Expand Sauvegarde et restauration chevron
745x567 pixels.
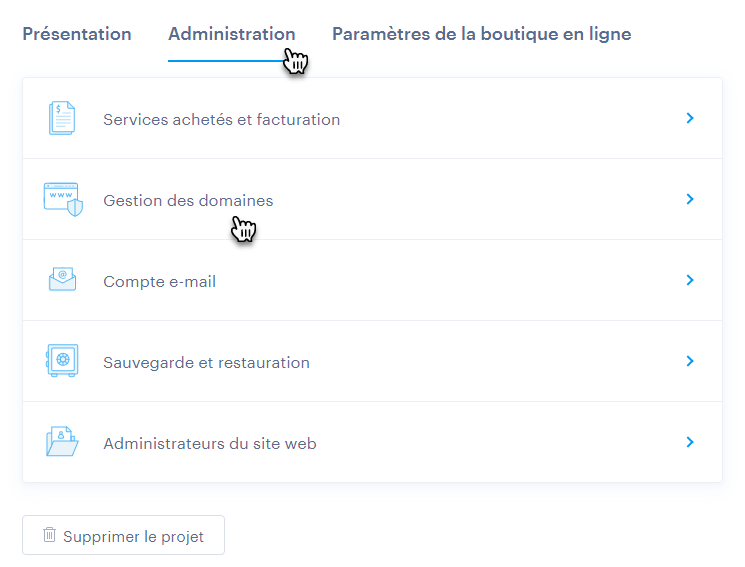(690, 361)
